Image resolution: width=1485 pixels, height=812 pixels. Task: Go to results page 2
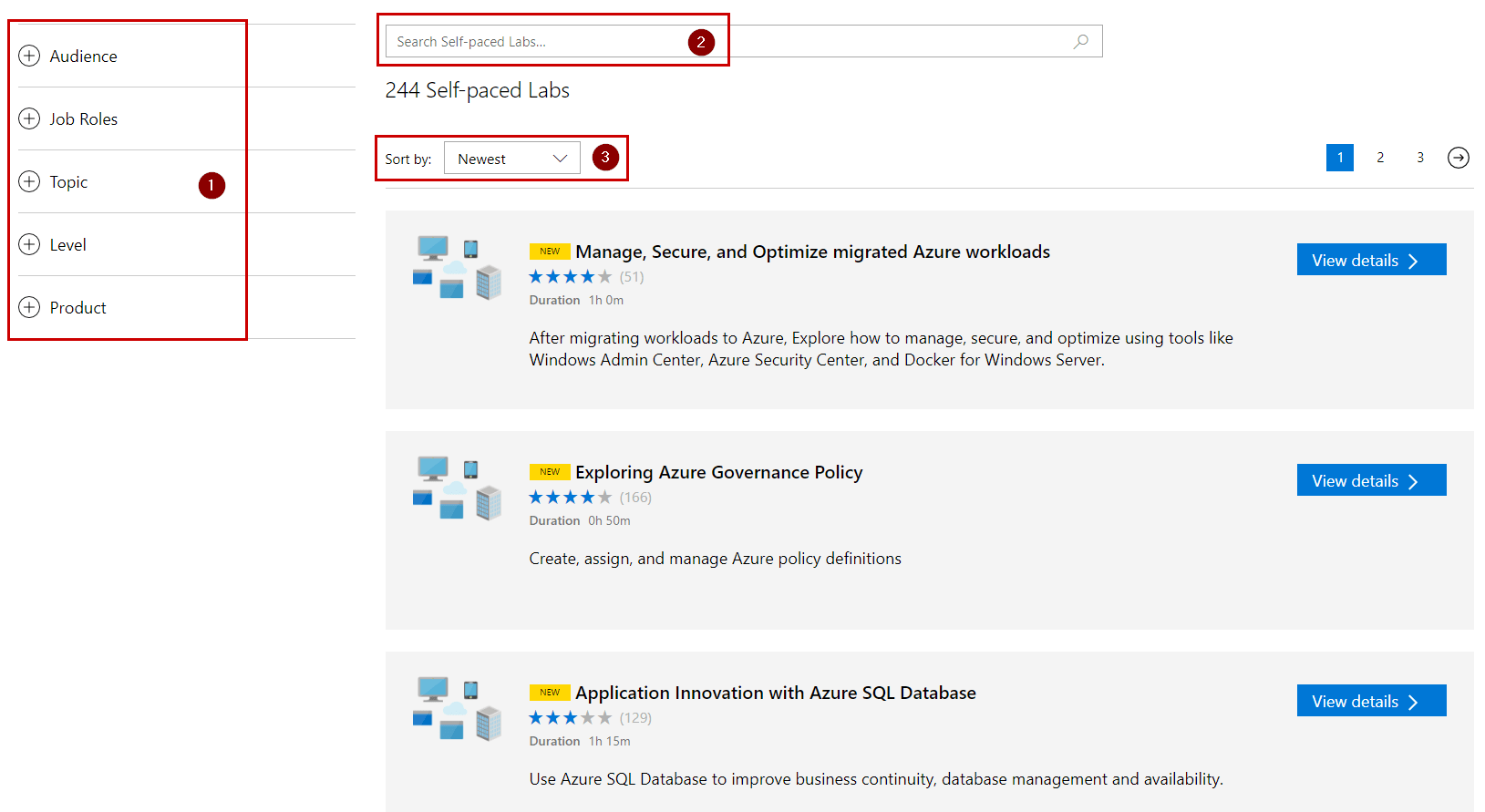(x=1380, y=158)
